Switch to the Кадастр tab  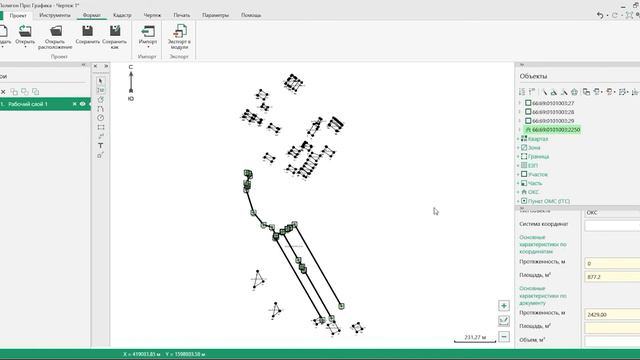click(x=122, y=15)
